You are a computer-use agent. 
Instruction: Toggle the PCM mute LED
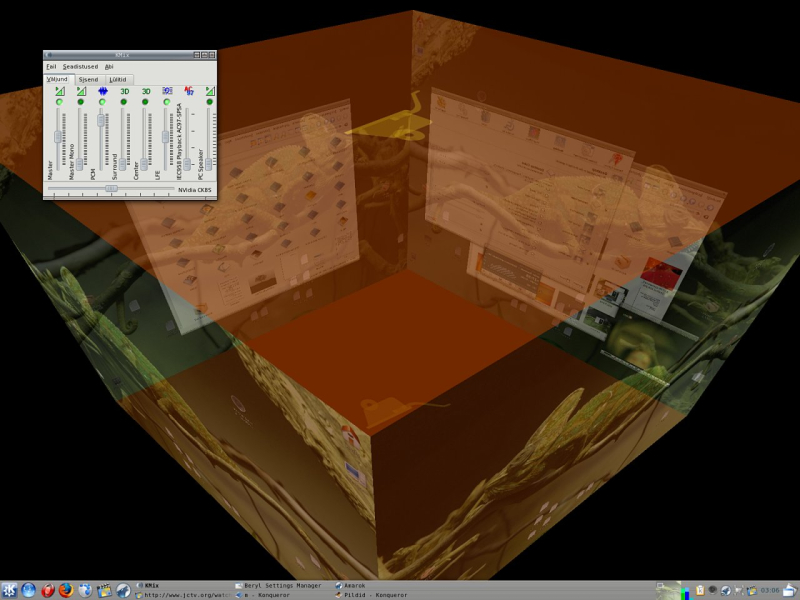[102, 102]
